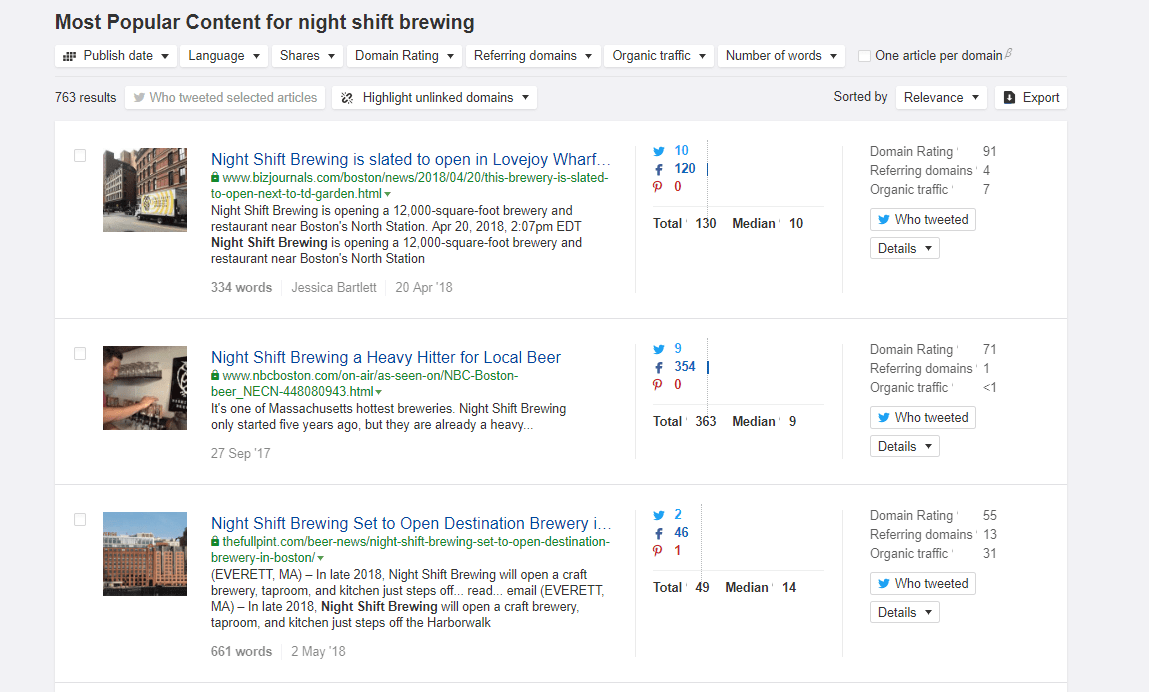Viewport: 1149px width, 692px height.
Task: Click the Export download icon
Action: tap(1009, 97)
